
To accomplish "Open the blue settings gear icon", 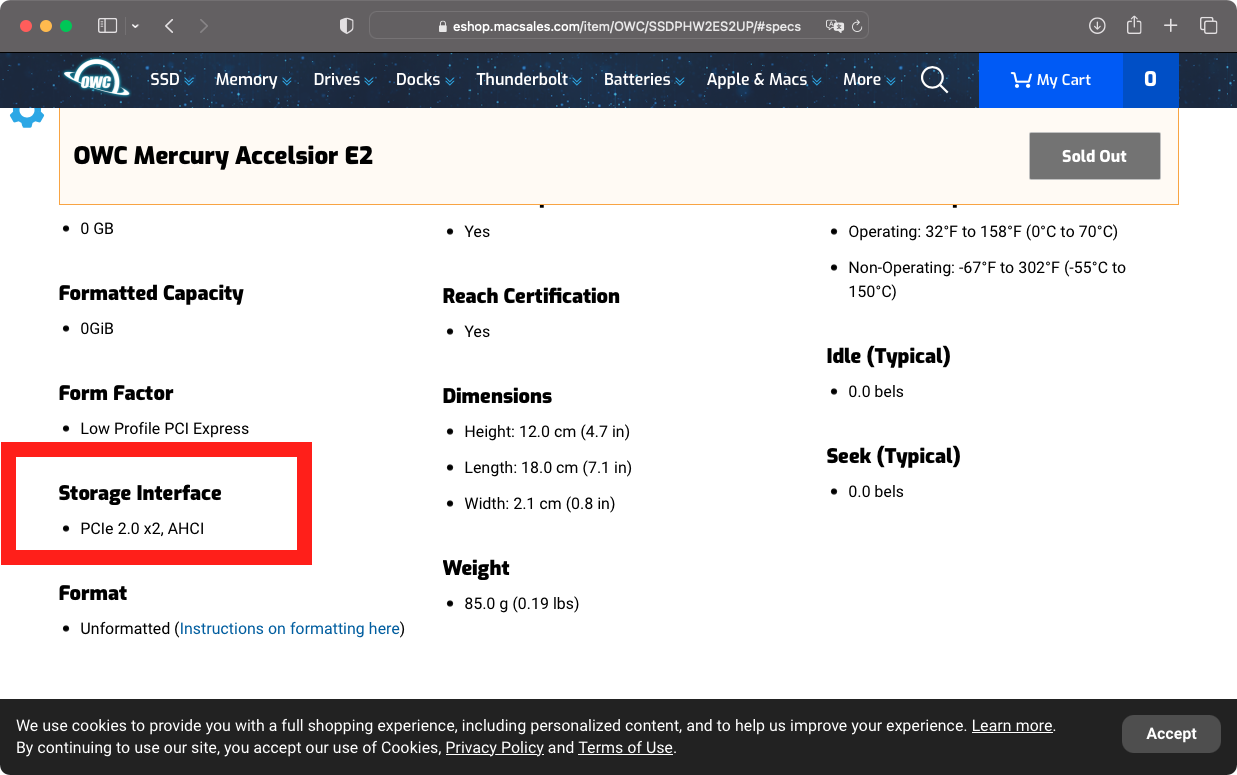I will (x=27, y=113).
